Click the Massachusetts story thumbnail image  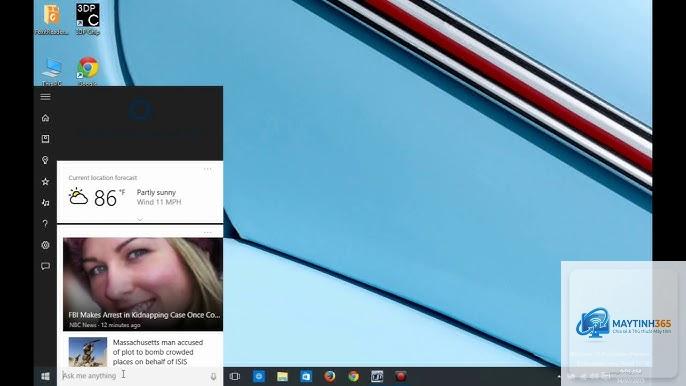(x=88, y=352)
